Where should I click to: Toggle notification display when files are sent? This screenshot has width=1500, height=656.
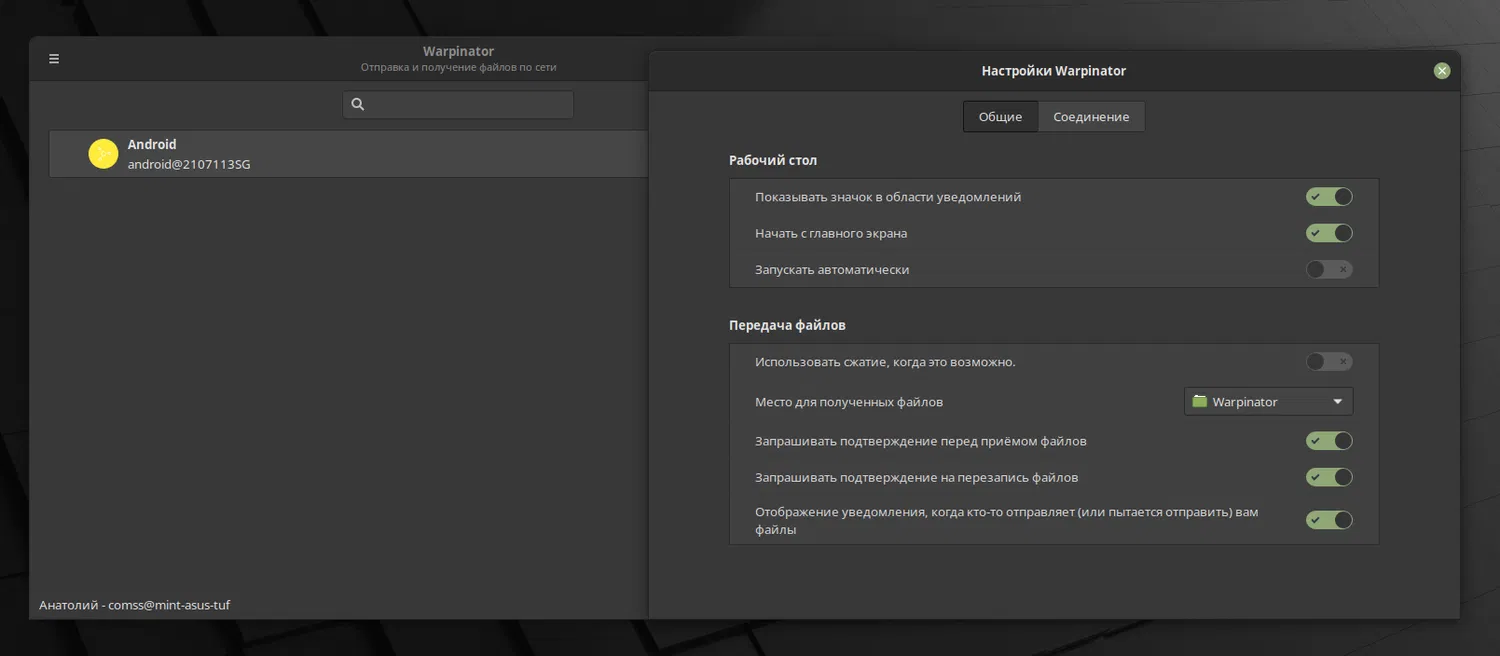pyautogui.click(x=1329, y=520)
